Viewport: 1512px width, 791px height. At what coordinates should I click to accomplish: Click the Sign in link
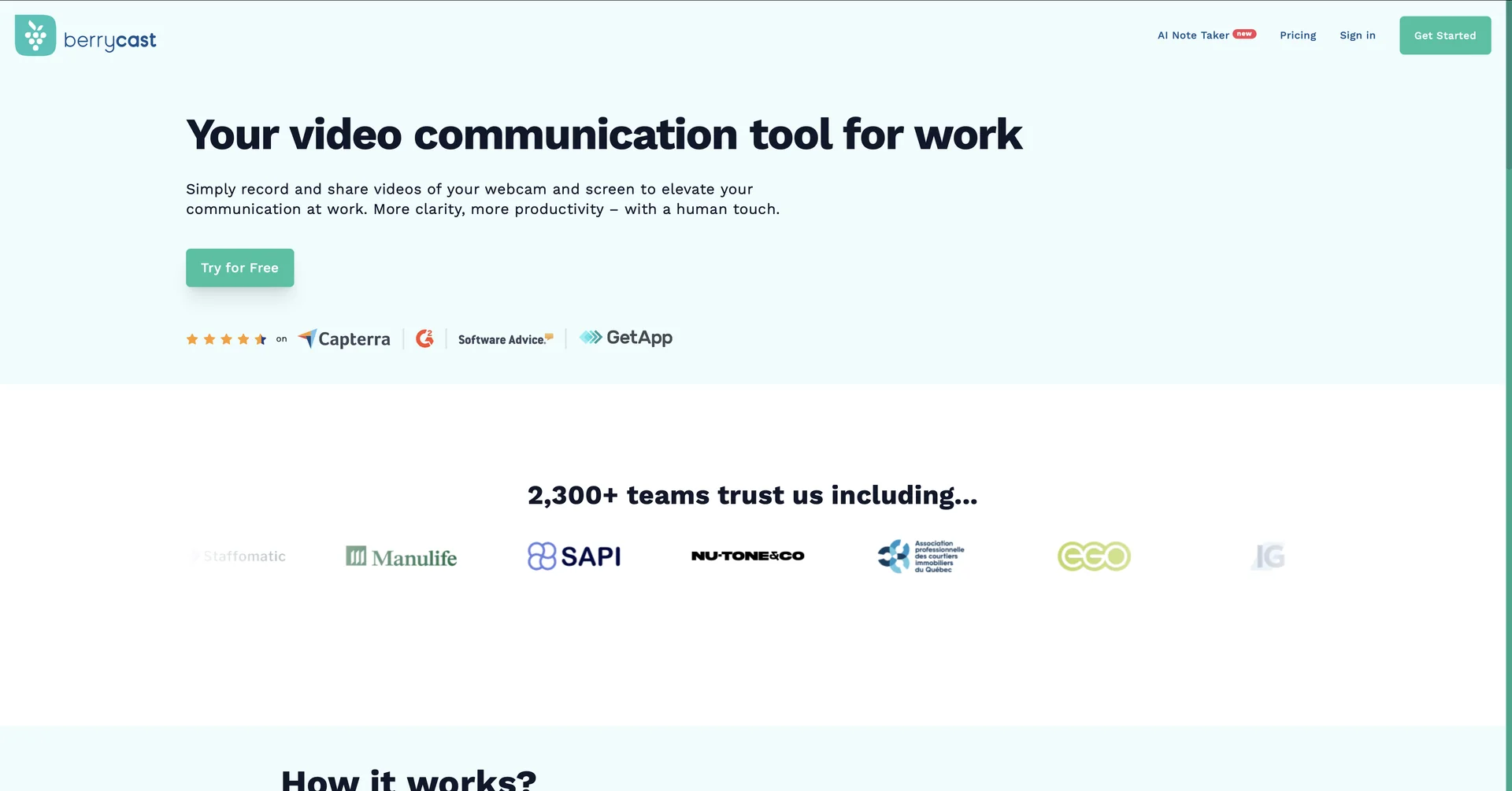click(1358, 35)
